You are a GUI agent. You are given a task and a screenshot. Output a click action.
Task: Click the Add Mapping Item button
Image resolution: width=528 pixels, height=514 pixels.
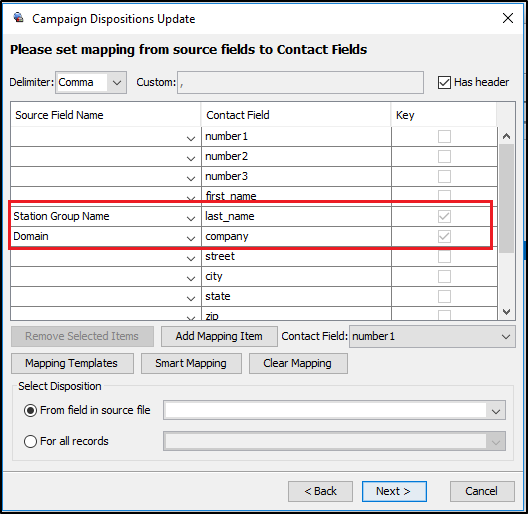click(x=219, y=336)
